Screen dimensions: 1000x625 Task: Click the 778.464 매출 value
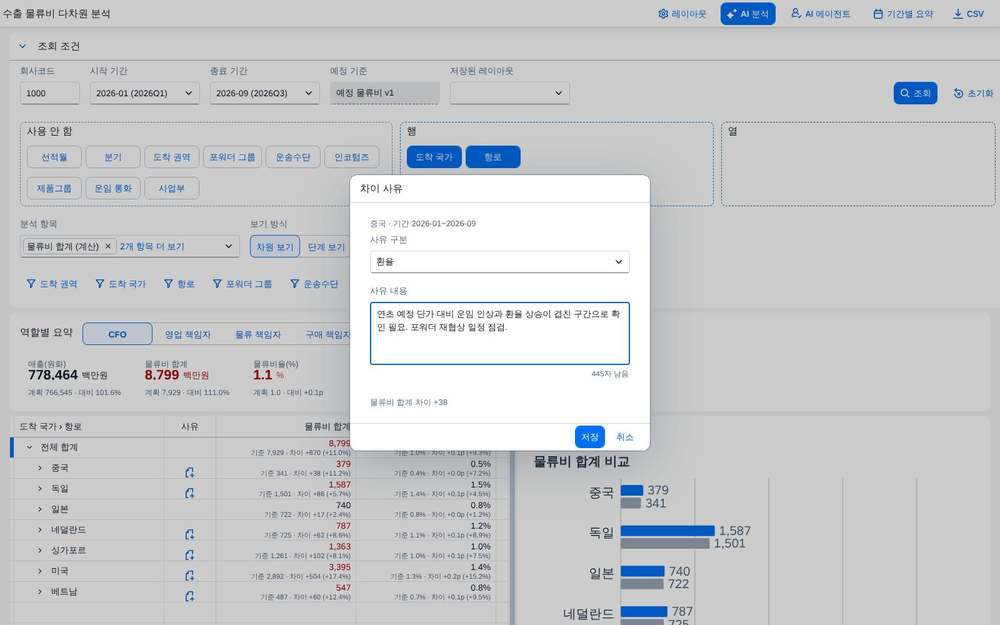click(x=53, y=375)
